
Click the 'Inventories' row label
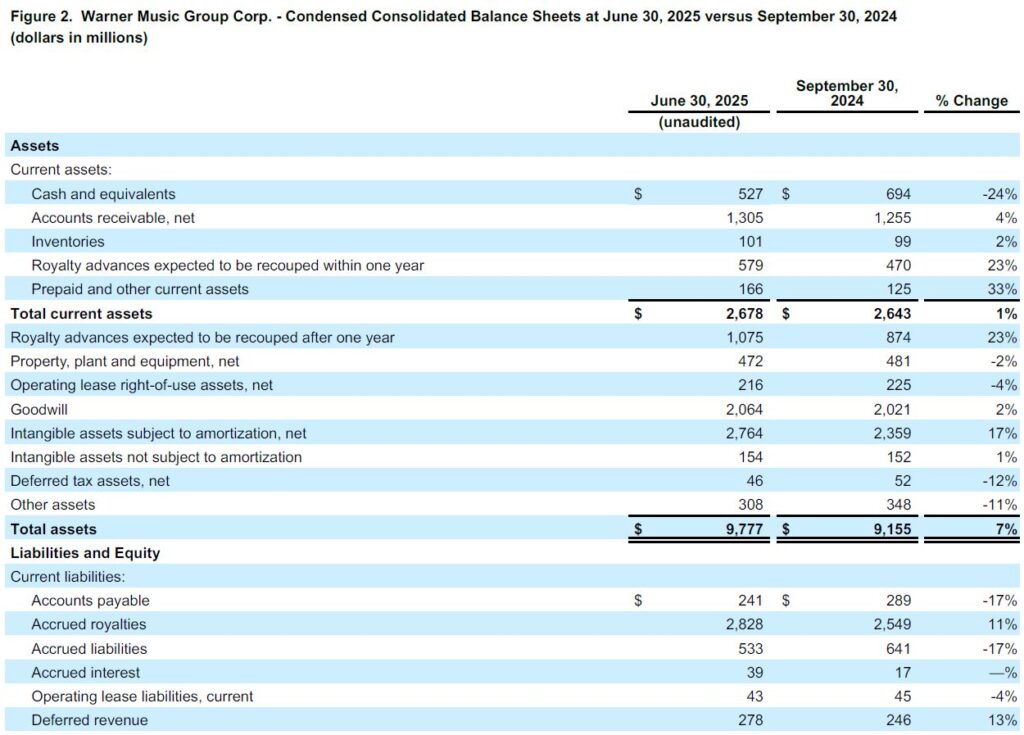[x=68, y=242]
